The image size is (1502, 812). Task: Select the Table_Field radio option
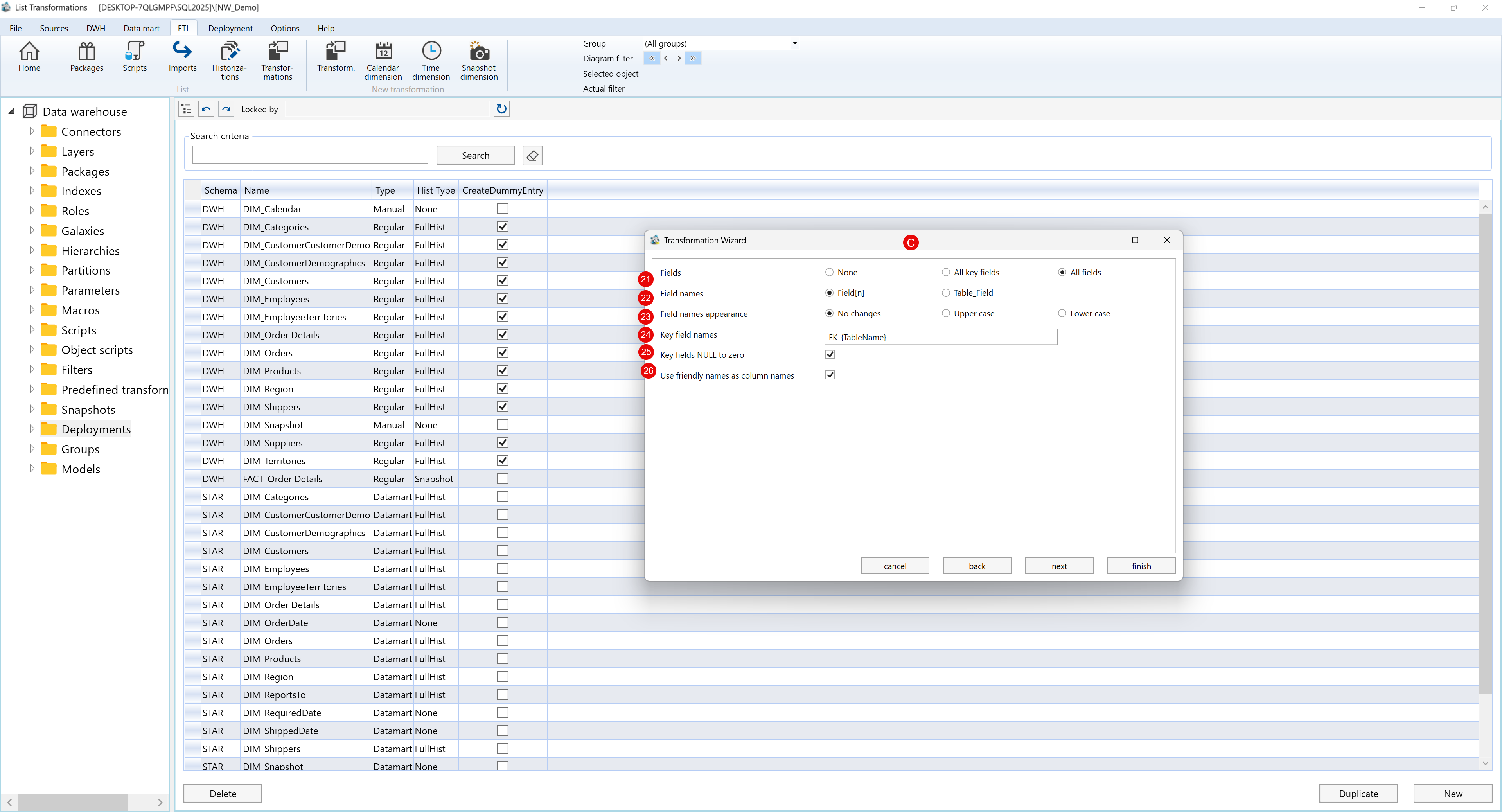point(946,293)
